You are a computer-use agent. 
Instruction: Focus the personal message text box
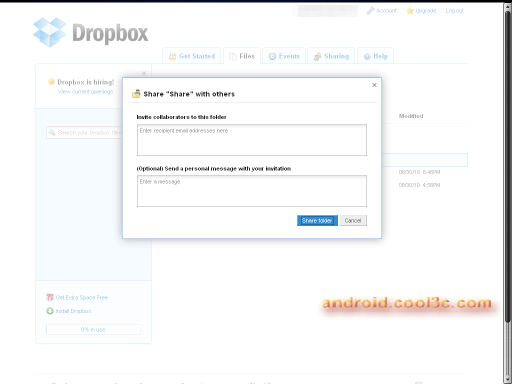(x=252, y=191)
